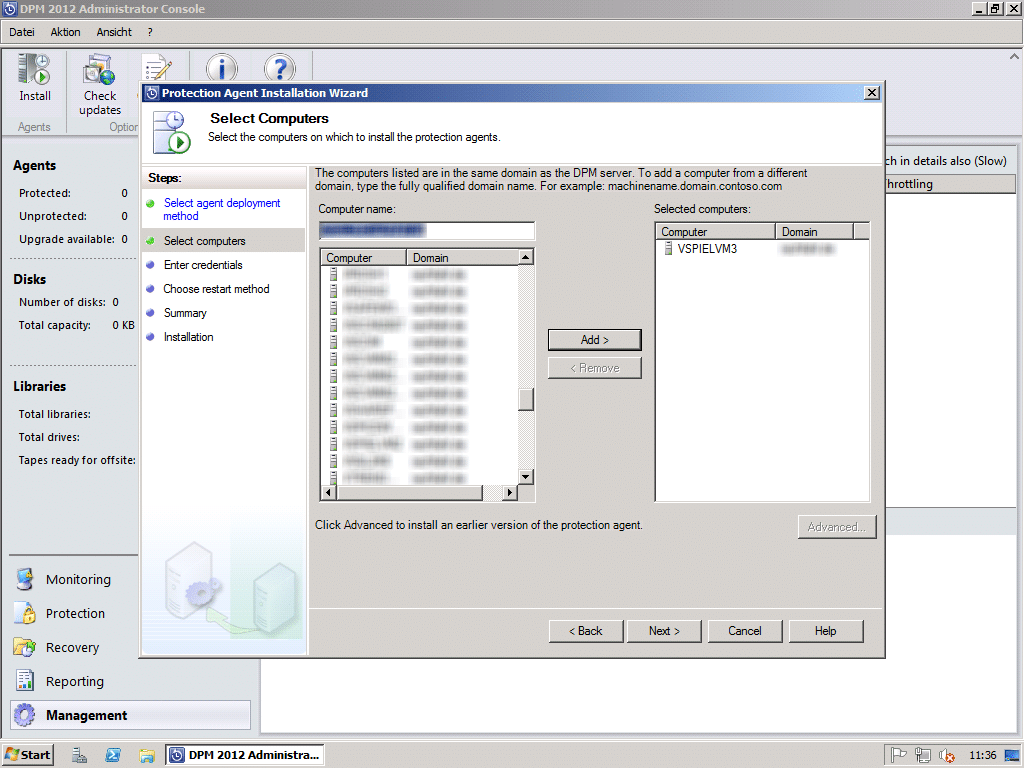Click the Select computers step

coord(204,241)
